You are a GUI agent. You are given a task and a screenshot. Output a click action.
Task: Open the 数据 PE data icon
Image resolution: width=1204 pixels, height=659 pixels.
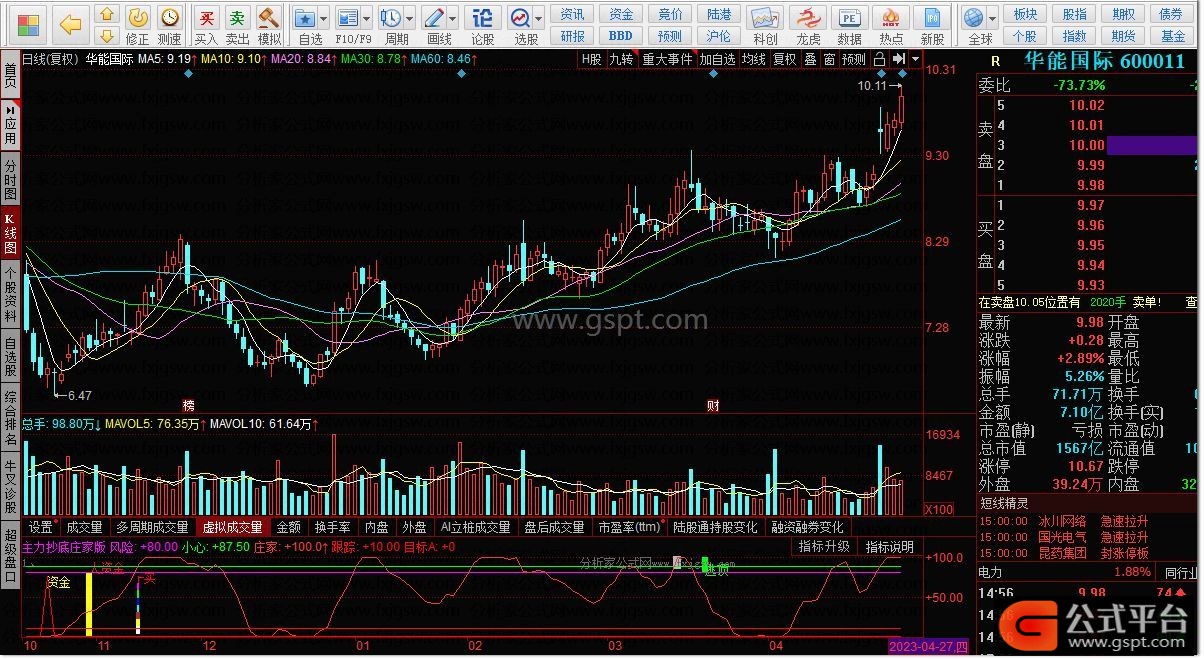click(x=849, y=24)
